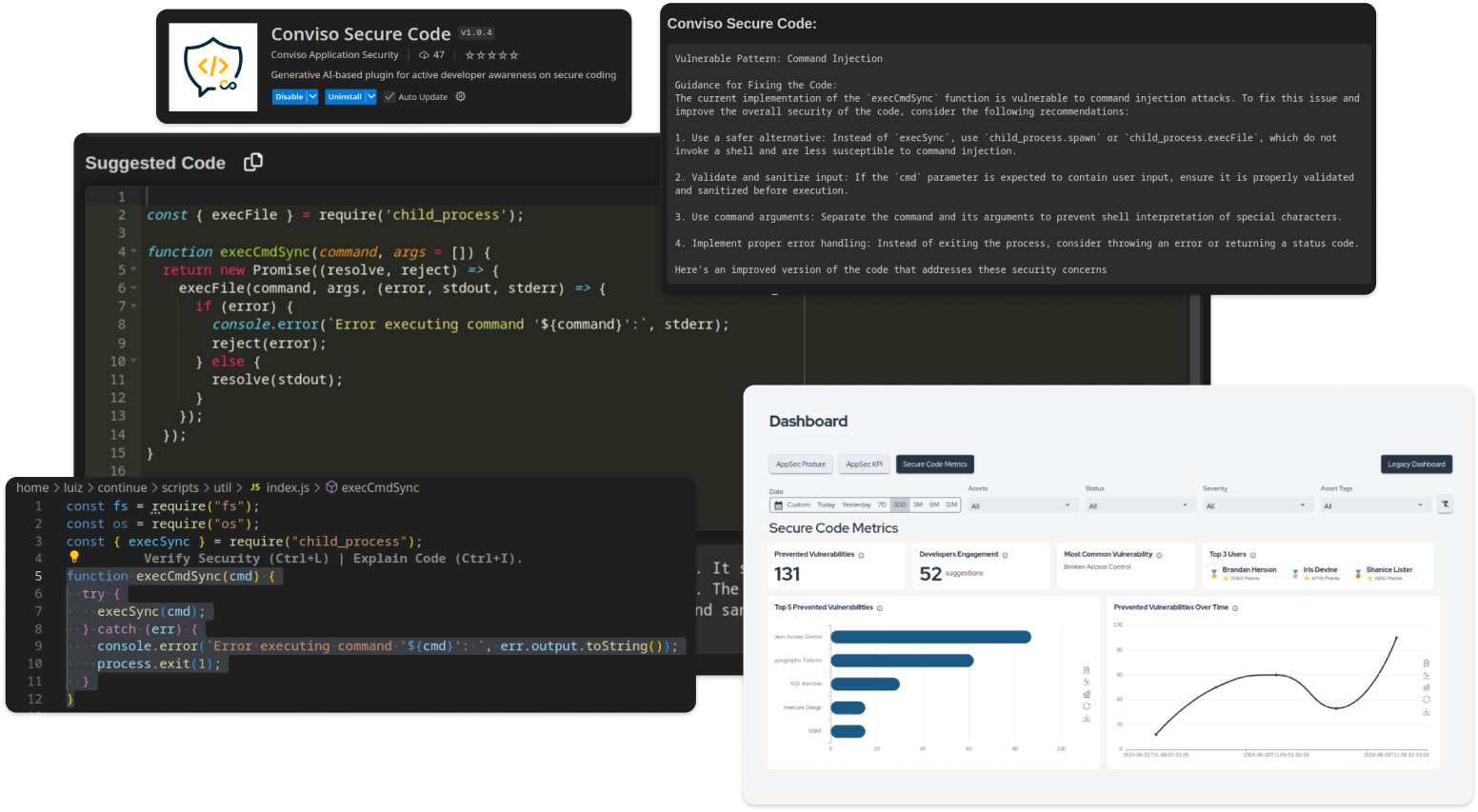This screenshot has height=812, width=1478.
Task: Click line type icon on time chart
Action: click(1427, 675)
